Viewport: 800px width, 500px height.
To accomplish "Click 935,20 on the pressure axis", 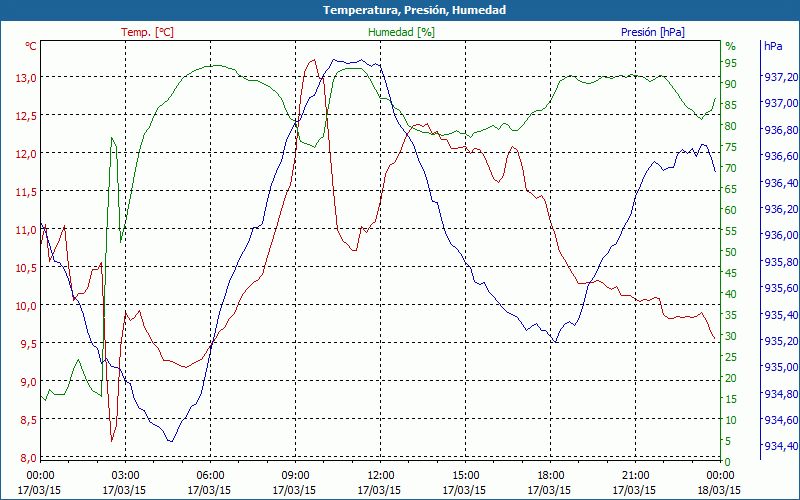I will click(781, 341).
